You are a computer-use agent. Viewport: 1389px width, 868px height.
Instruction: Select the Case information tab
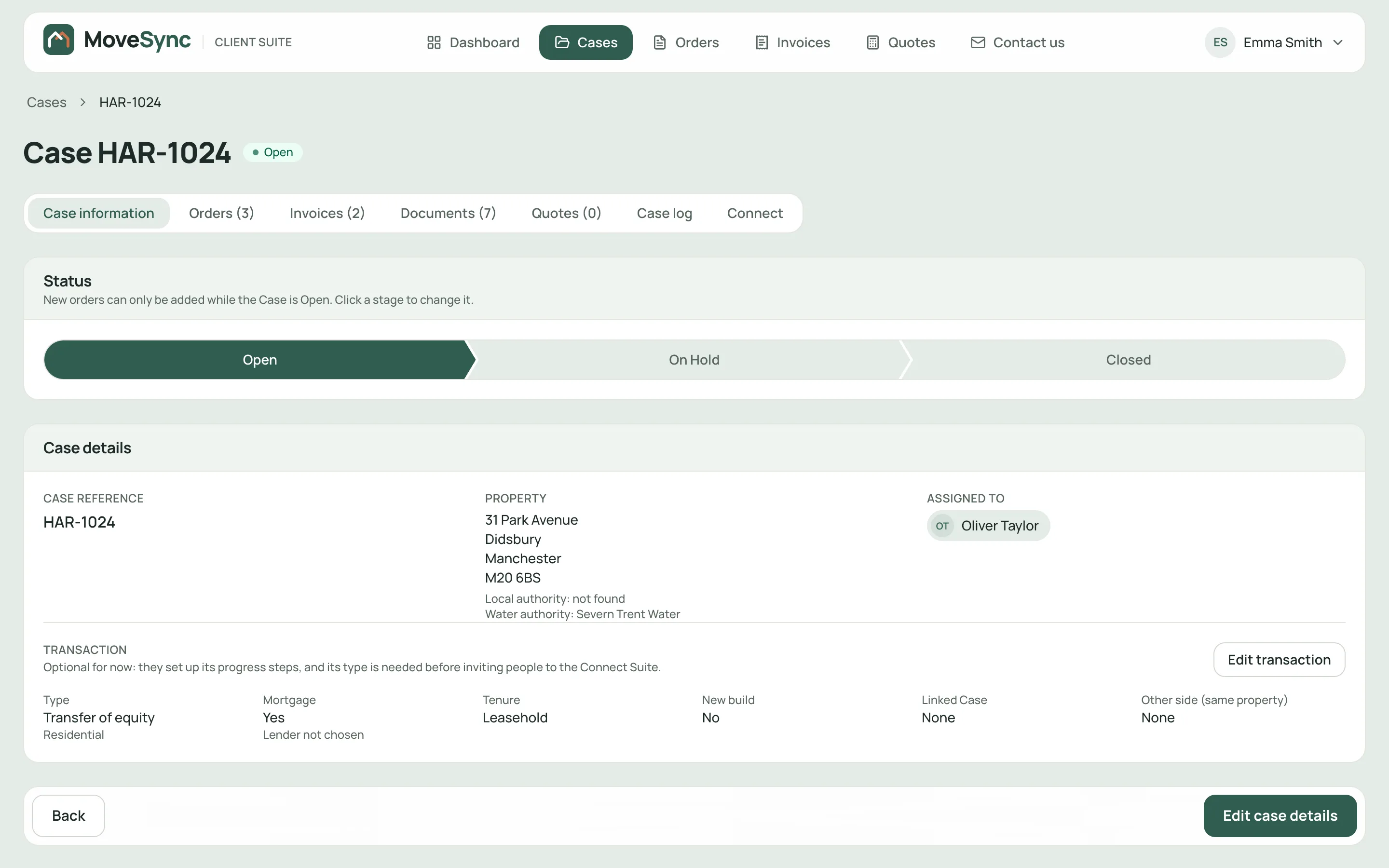pyautogui.click(x=99, y=213)
